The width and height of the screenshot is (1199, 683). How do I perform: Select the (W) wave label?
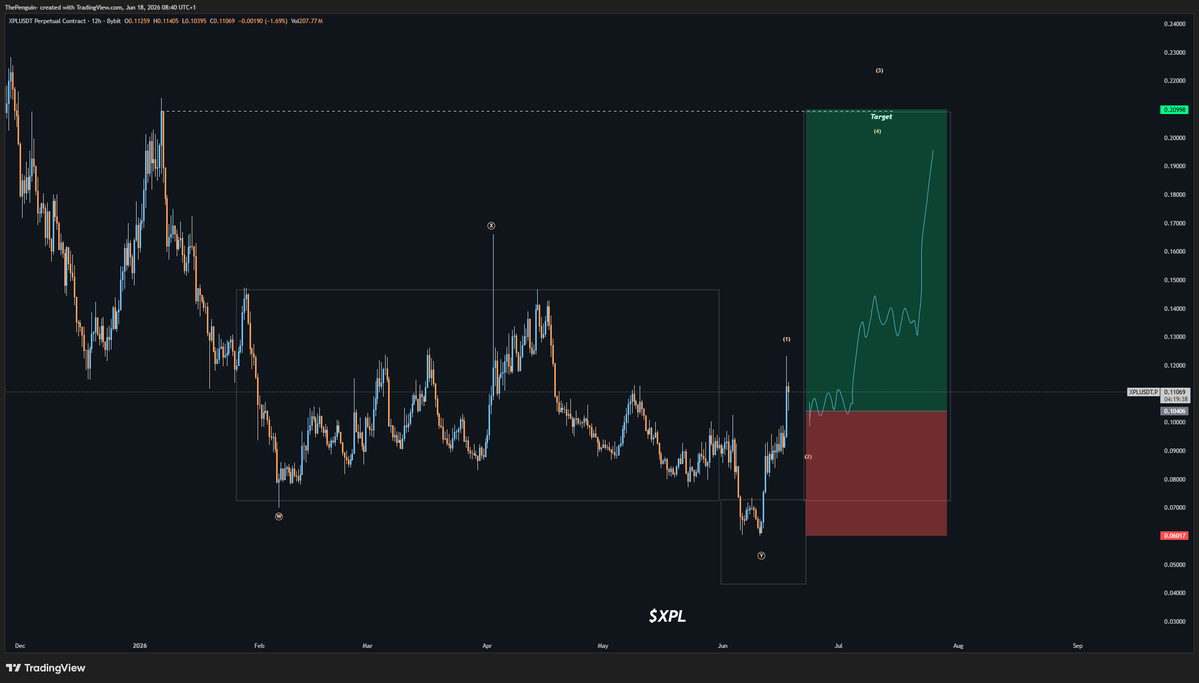[x=279, y=517]
